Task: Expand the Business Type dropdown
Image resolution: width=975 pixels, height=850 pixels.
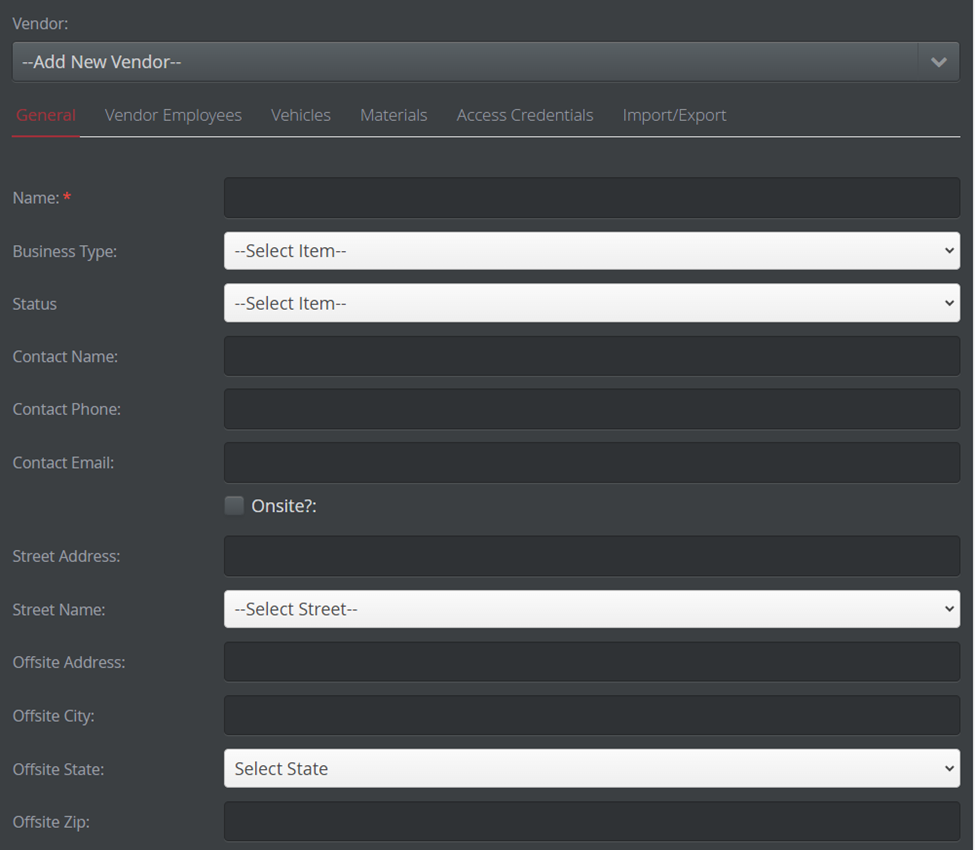Action: click(592, 251)
